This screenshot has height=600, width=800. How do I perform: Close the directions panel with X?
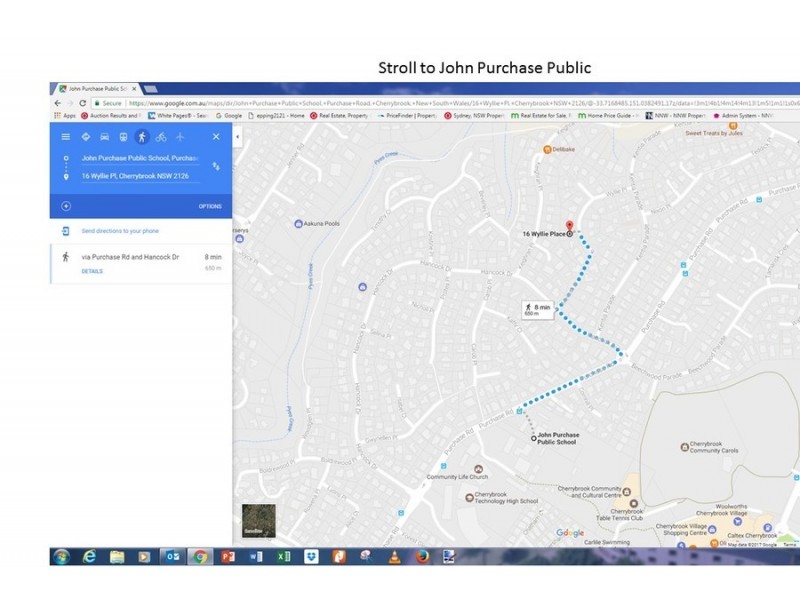point(215,136)
